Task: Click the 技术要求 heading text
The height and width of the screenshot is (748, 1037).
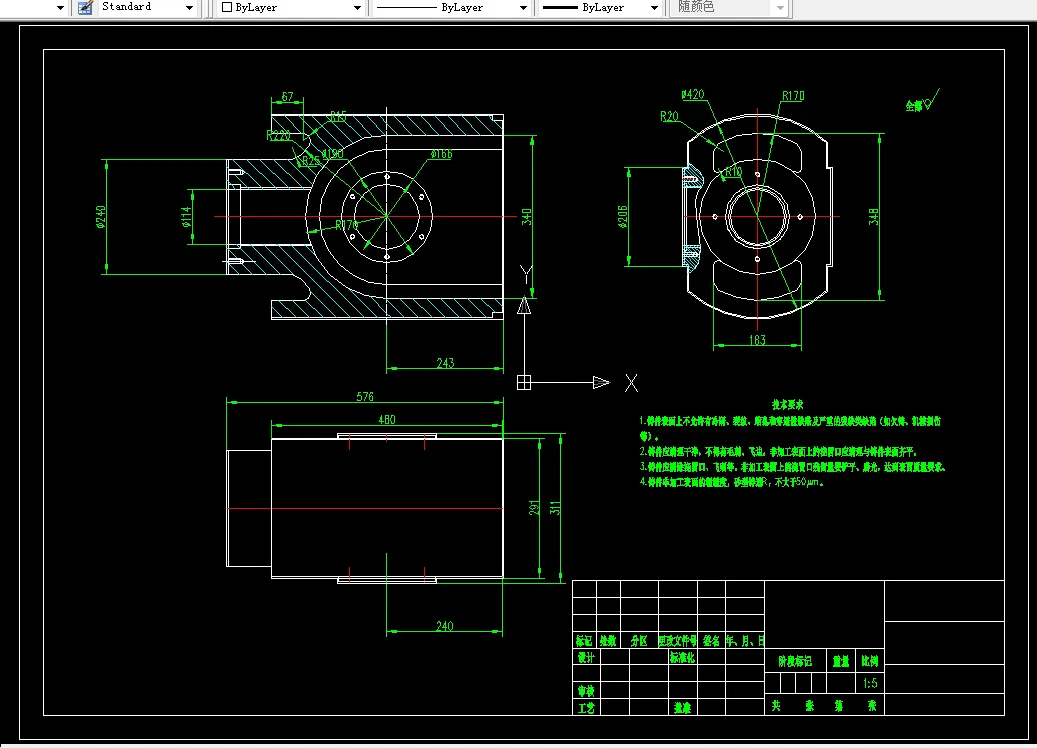Action: (787, 404)
